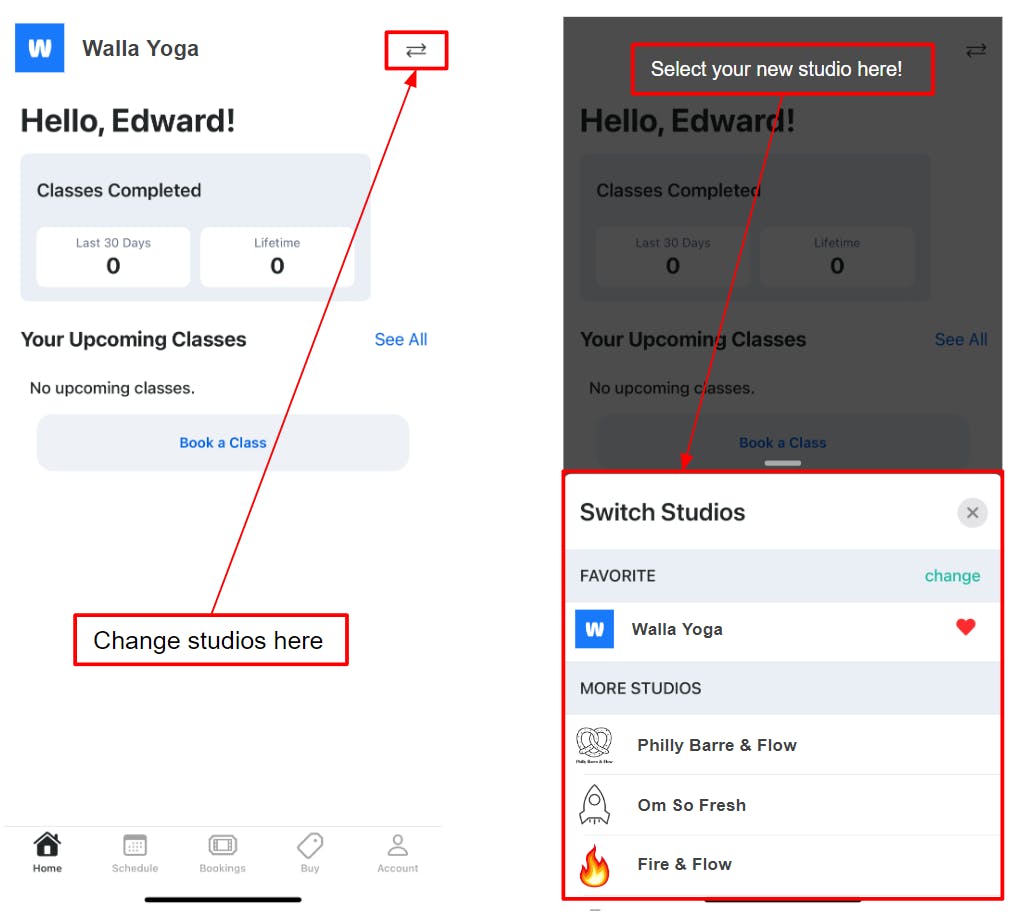The width and height of the screenshot is (1012, 917).
Task: Open the Schedule tab
Action: [x=135, y=852]
